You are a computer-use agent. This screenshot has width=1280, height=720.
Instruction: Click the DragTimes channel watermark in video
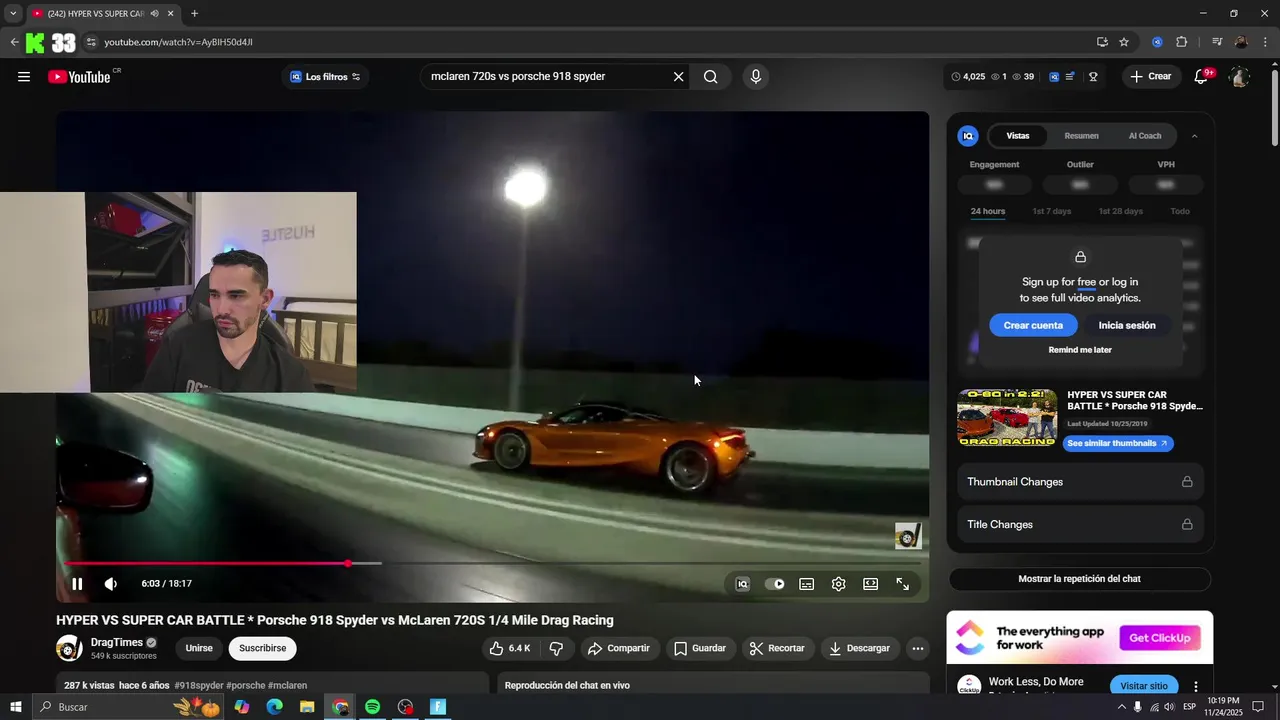click(x=908, y=537)
